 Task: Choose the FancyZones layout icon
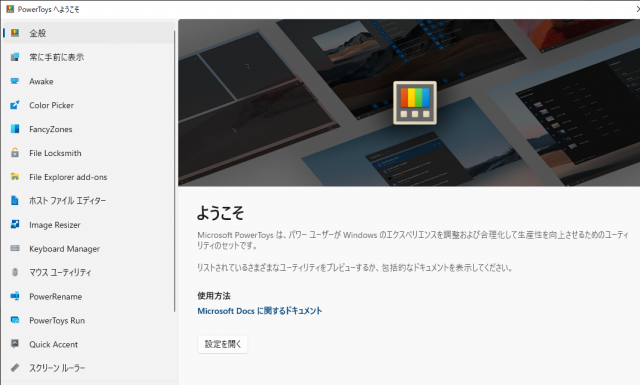(x=15, y=129)
